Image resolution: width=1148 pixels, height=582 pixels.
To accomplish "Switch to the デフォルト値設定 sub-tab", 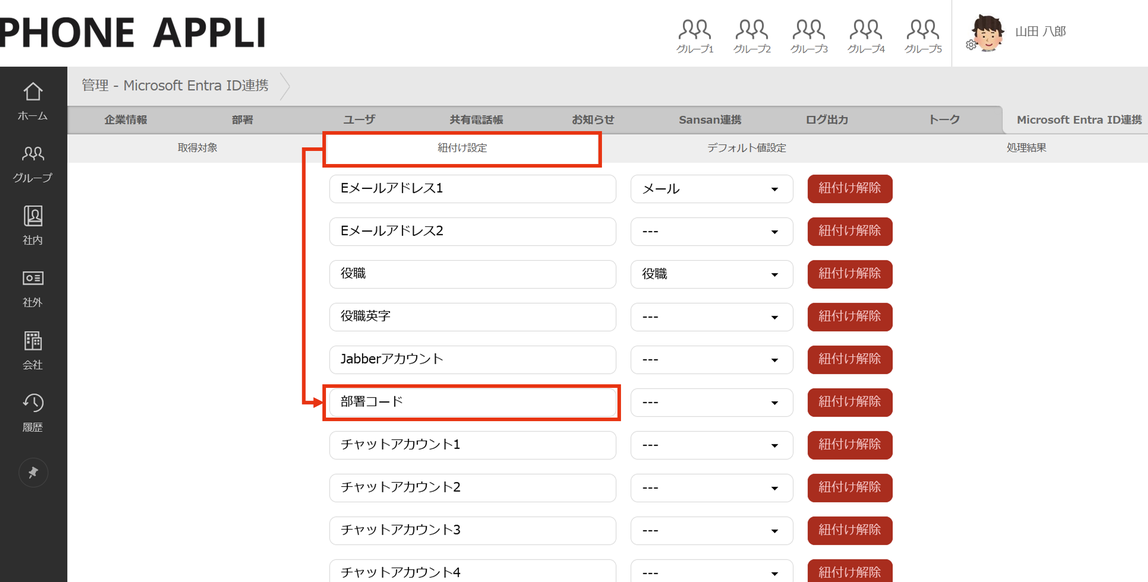I will tap(746, 148).
